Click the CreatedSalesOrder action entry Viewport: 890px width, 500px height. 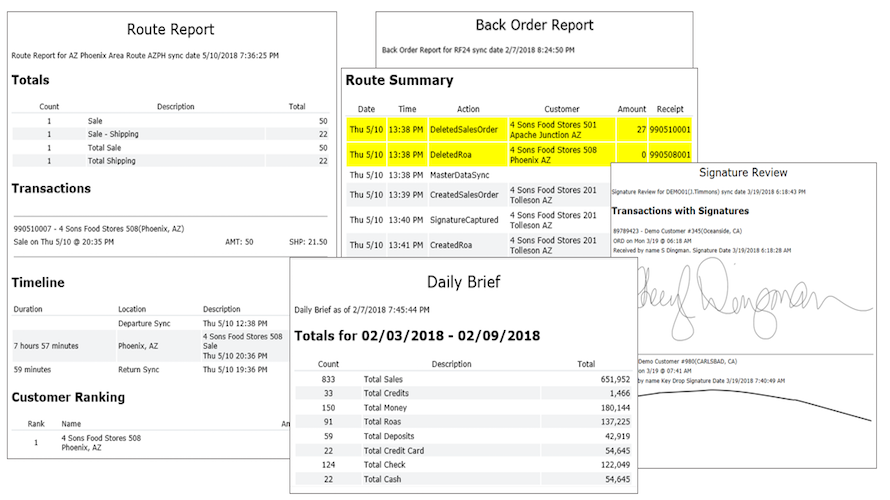[x=464, y=195]
